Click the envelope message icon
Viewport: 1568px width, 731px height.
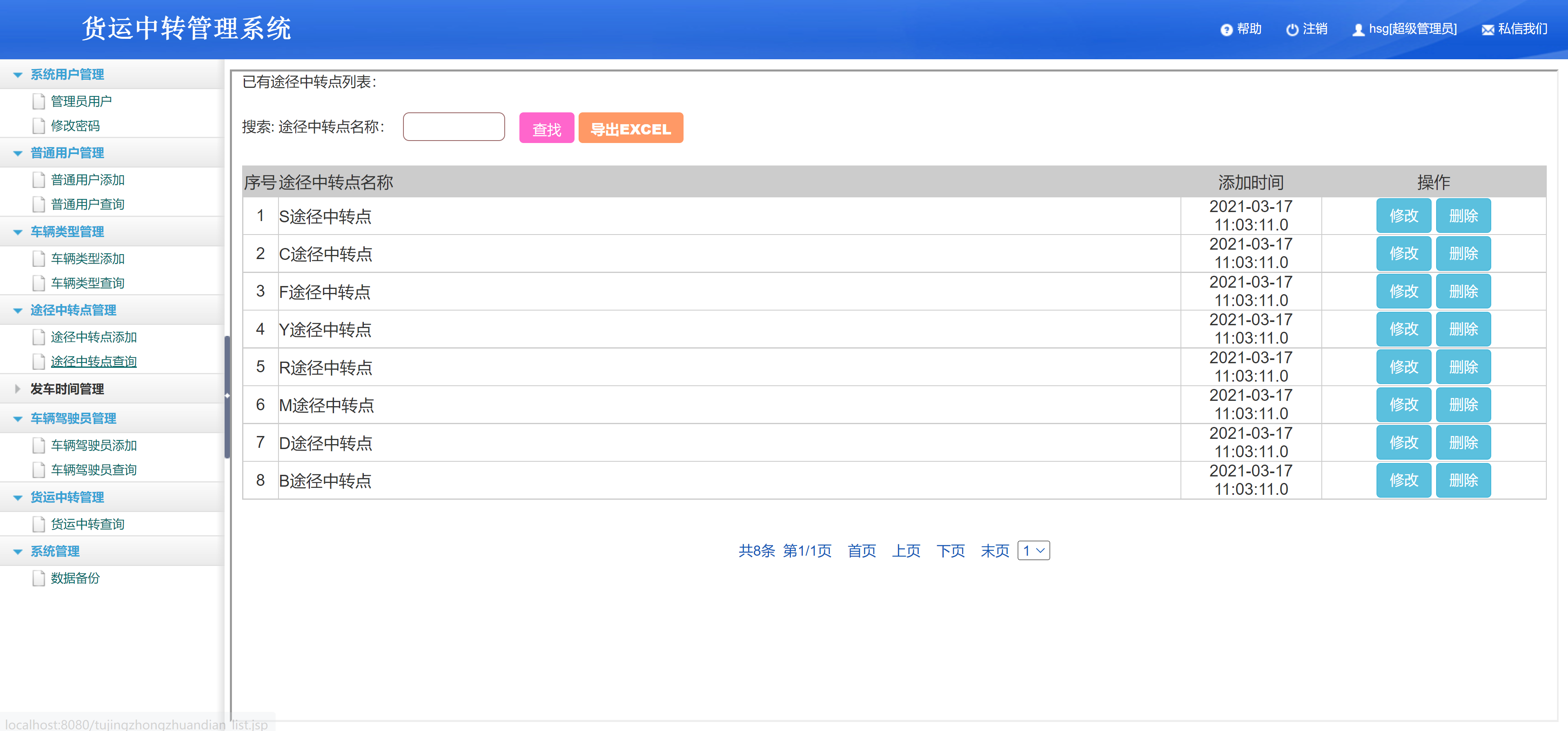(x=1487, y=30)
